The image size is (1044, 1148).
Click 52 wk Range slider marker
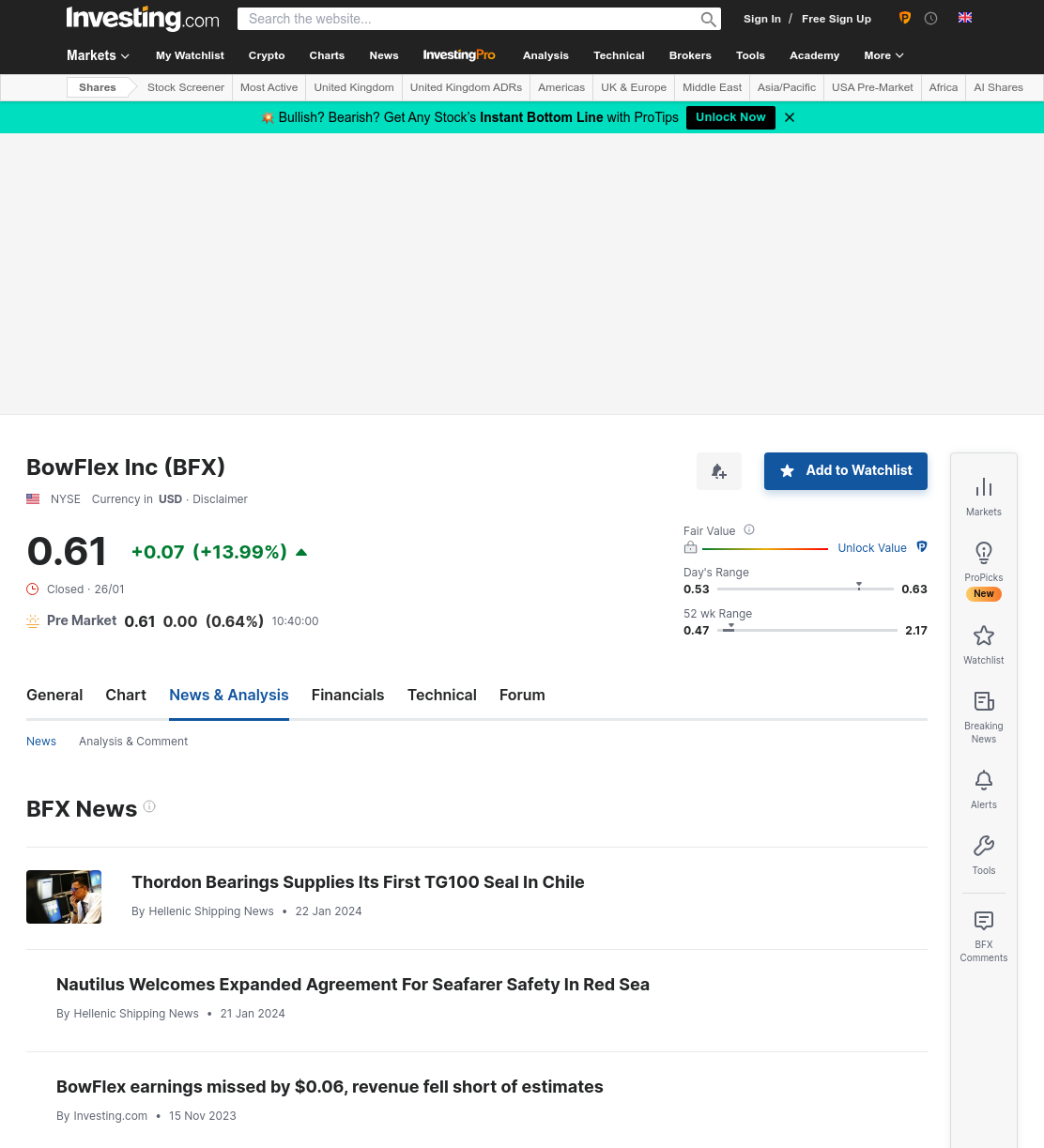pyautogui.click(x=731, y=626)
